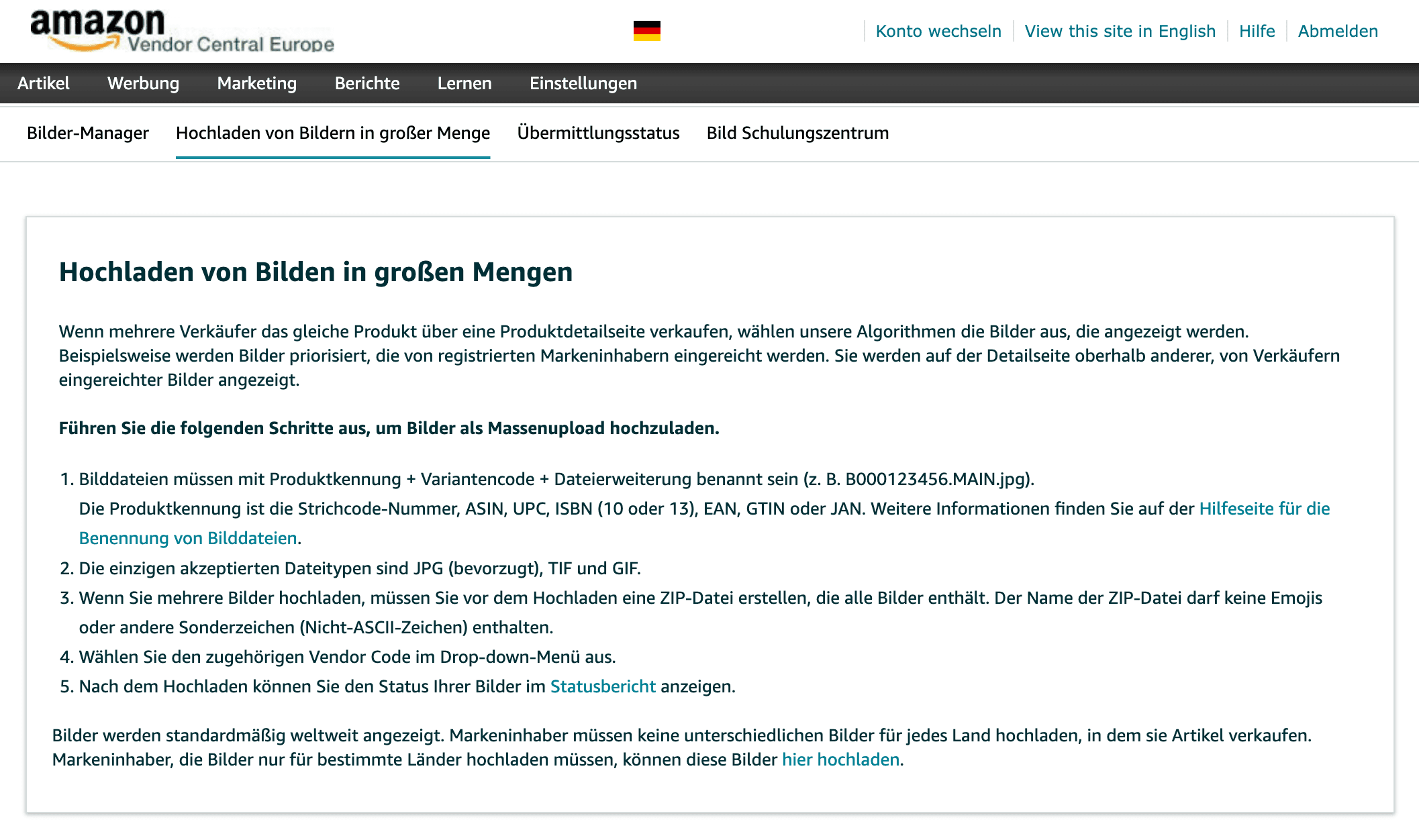
Task: Open the Lernen menu
Action: click(464, 83)
